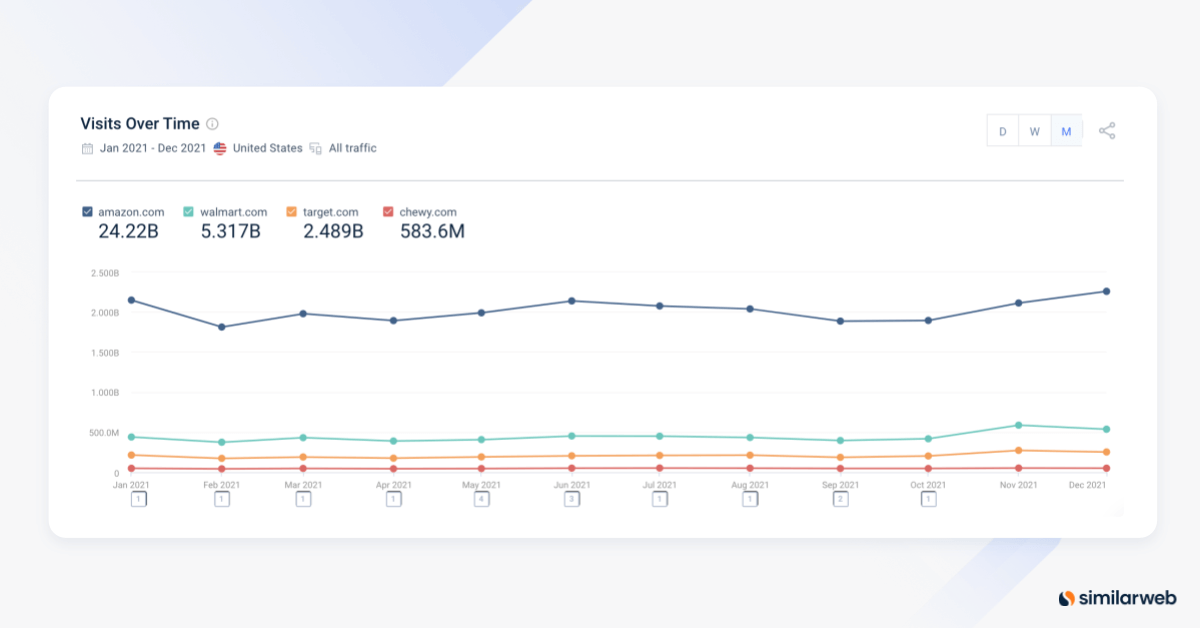Open the annotation marker under Feb 2021
1200x628 pixels.
point(222,499)
